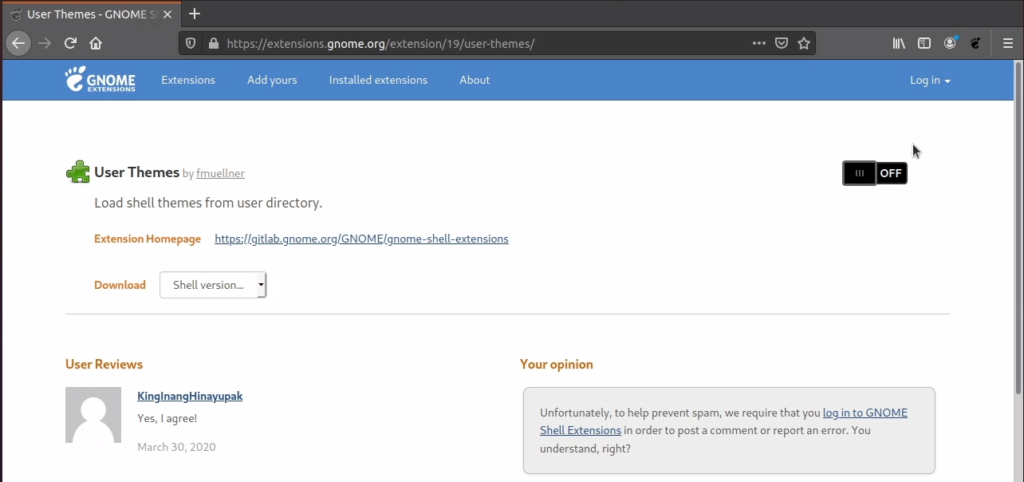The image size is (1024, 482).
Task: Open a new tab with plus button
Action: click(194, 14)
